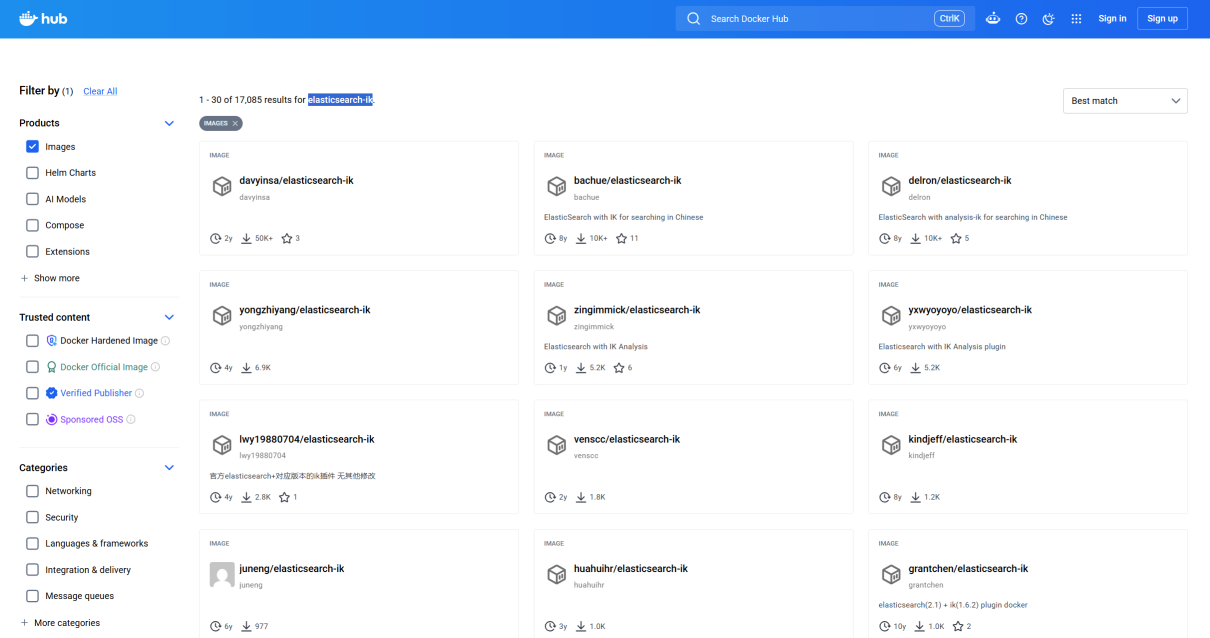Click the Search Docker Hub field
Screen dimensions: 1210x638
[x=825, y=18]
